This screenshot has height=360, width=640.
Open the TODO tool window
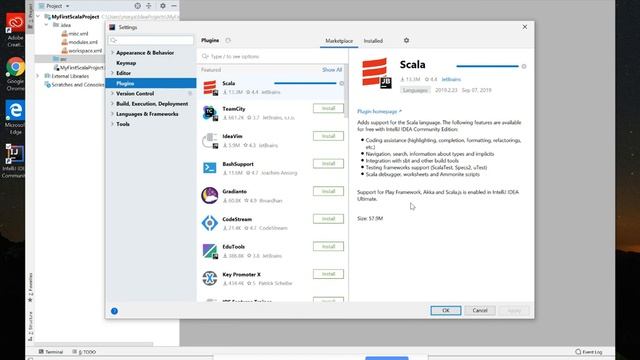tap(84, 352)
